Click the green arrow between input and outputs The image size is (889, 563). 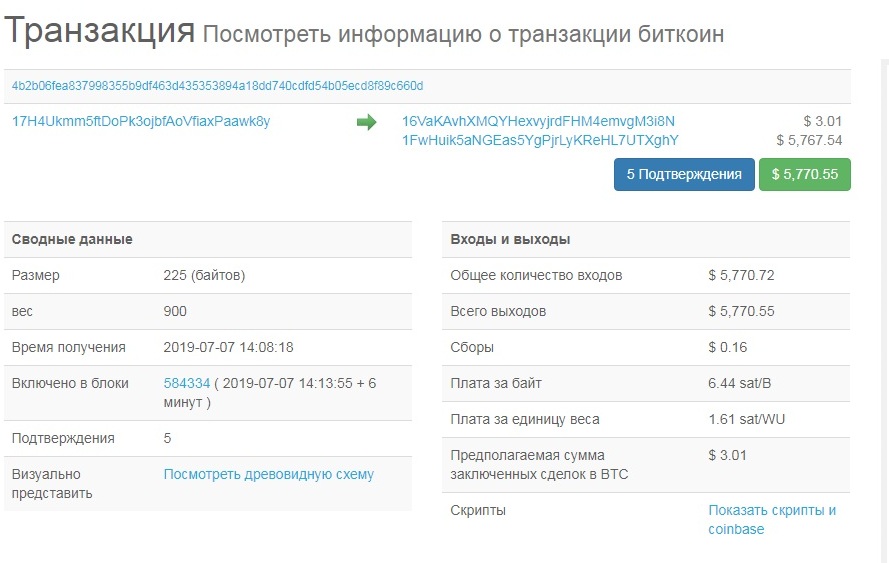(366, 122)
